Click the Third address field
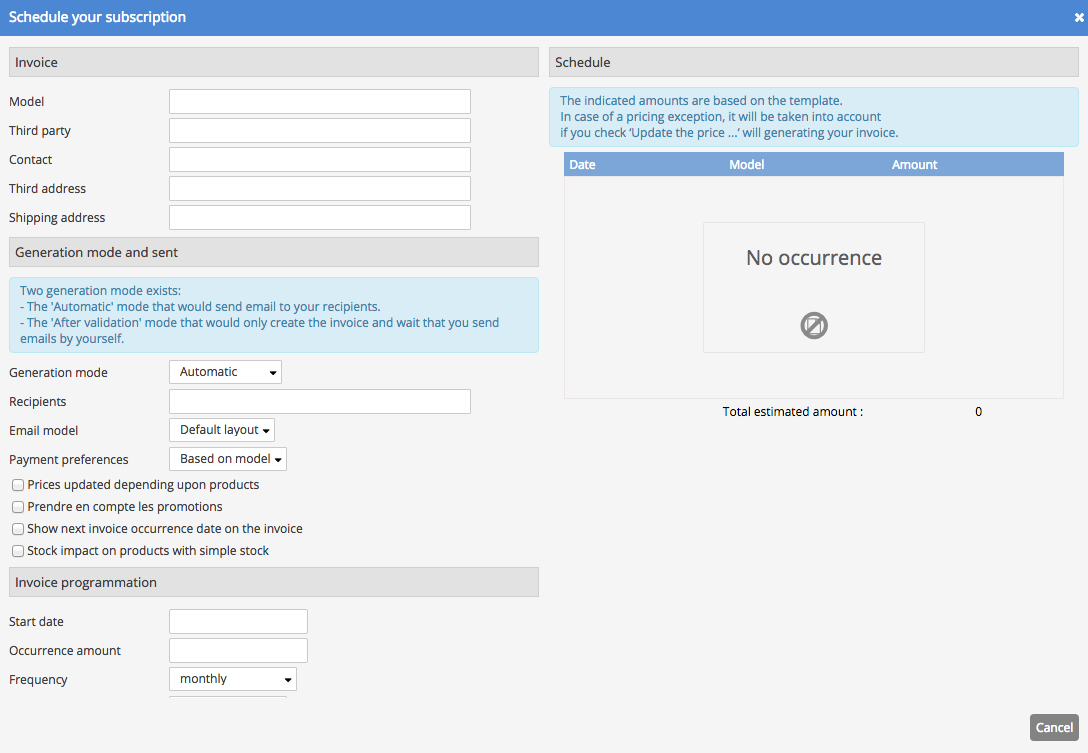 point(320,189)
